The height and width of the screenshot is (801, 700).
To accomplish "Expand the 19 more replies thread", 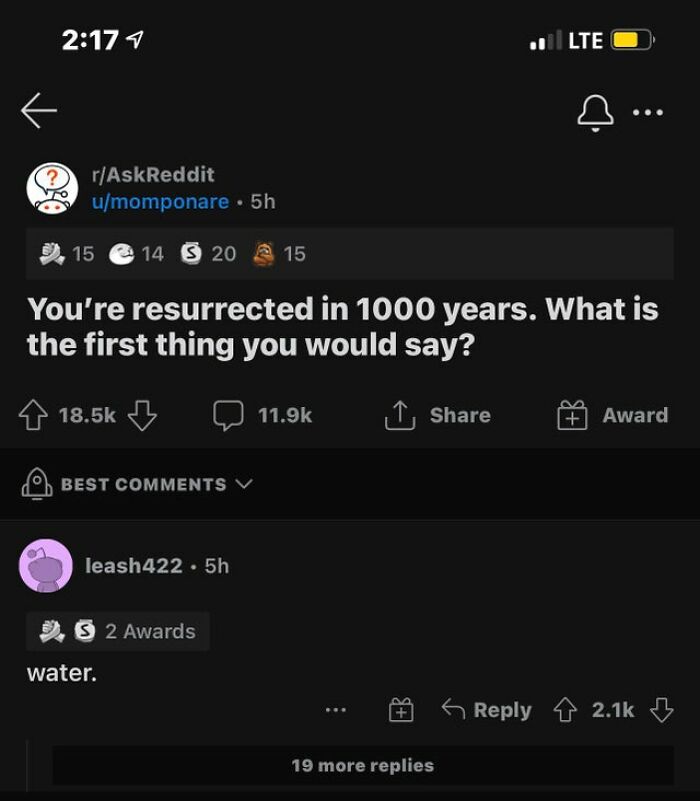I will 360,765.
